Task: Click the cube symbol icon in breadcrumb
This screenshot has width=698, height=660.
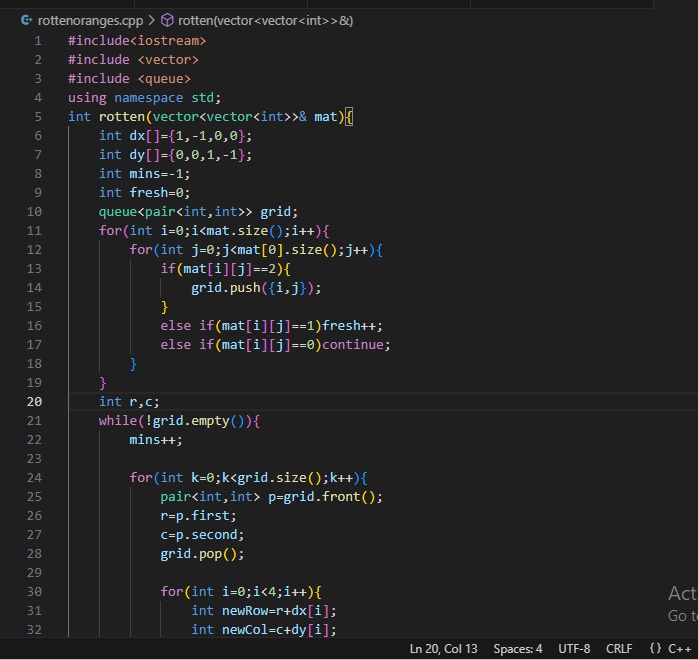Action: (x=167, y=20)
